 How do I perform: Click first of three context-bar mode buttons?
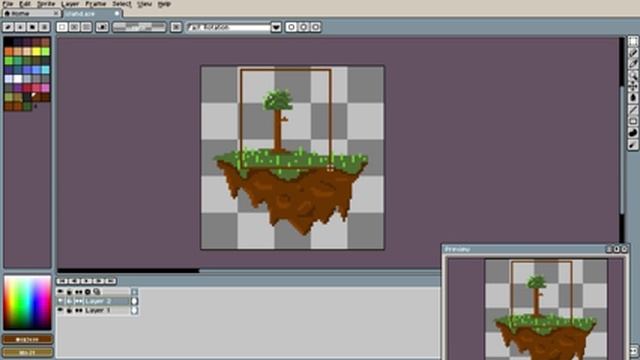[x=62, y=27]
